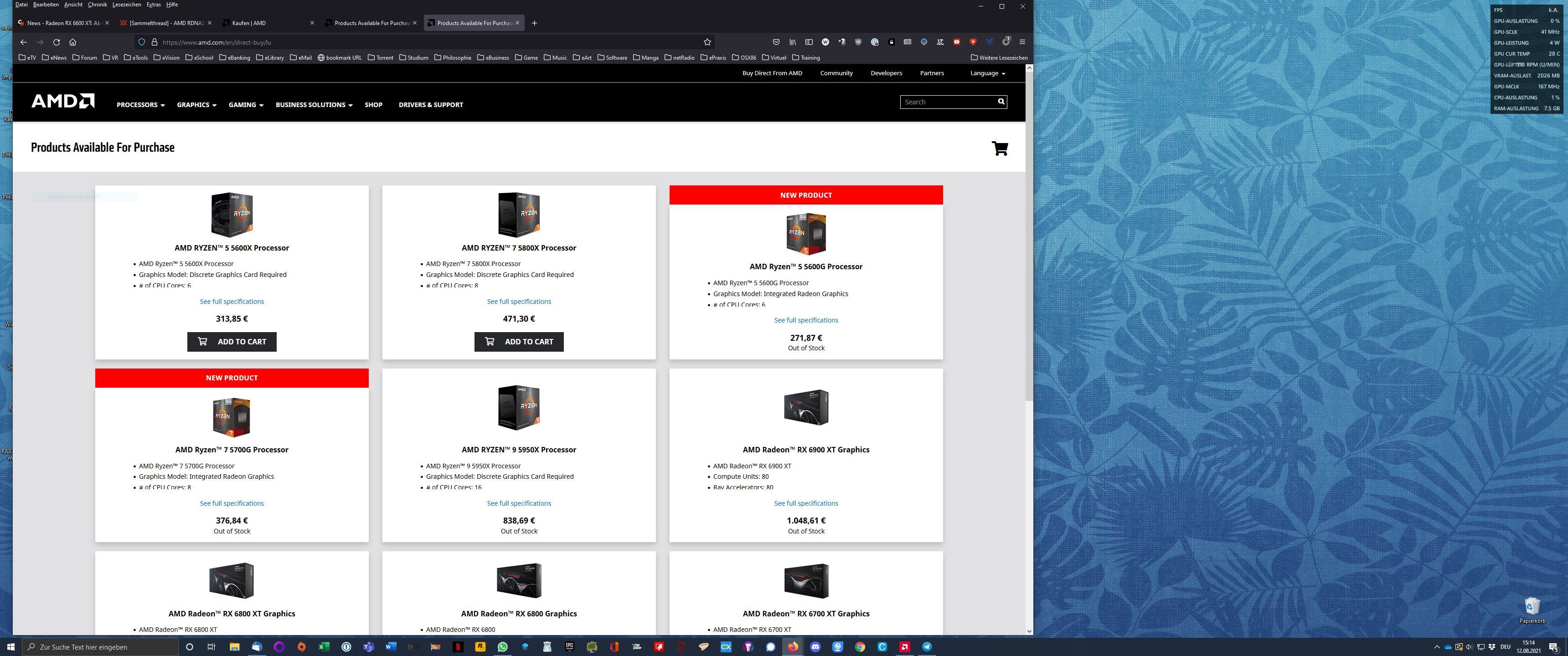See full specifications for Ryzen 5 5600G
Image resolution: width=1568 pixels, height=656 pixels.
(x=806, y=320)
